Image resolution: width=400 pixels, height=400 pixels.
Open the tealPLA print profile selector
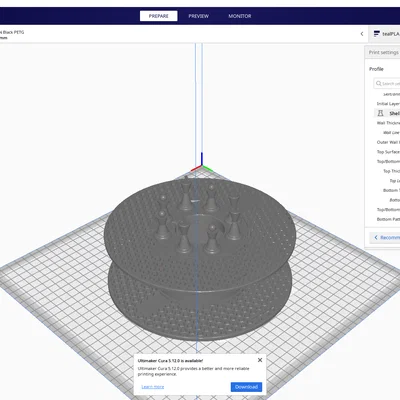(385, 34)
